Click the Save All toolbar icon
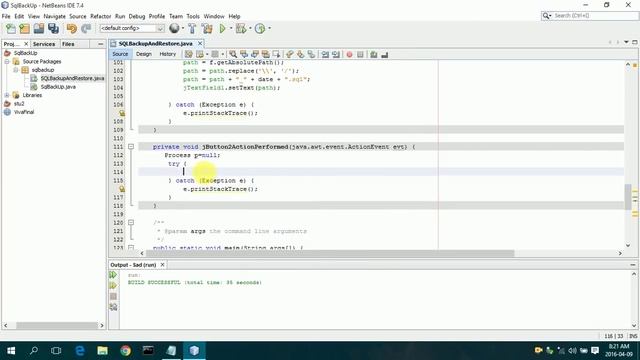 [53, 28]
